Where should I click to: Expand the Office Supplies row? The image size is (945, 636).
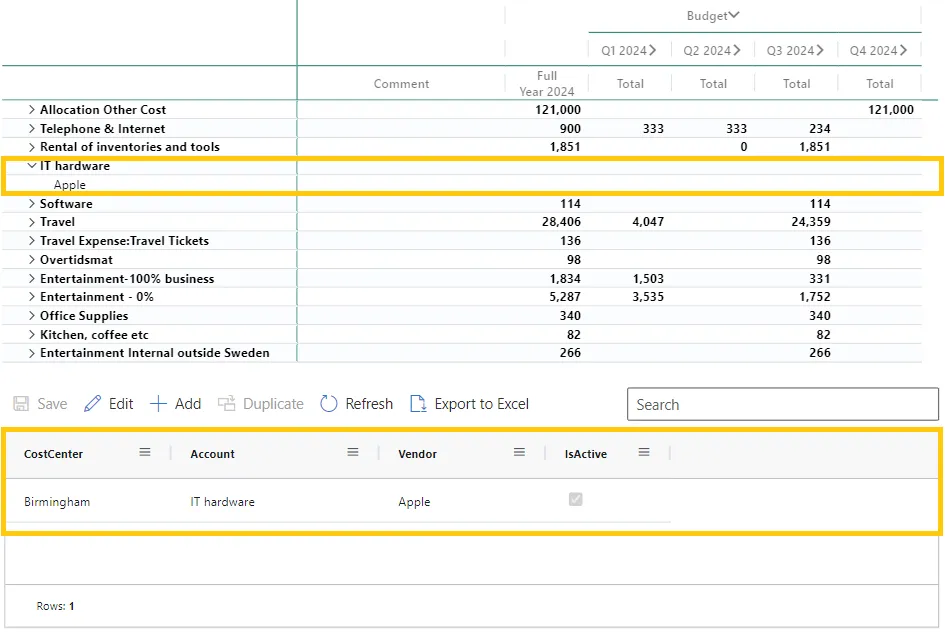click(32, 316)
